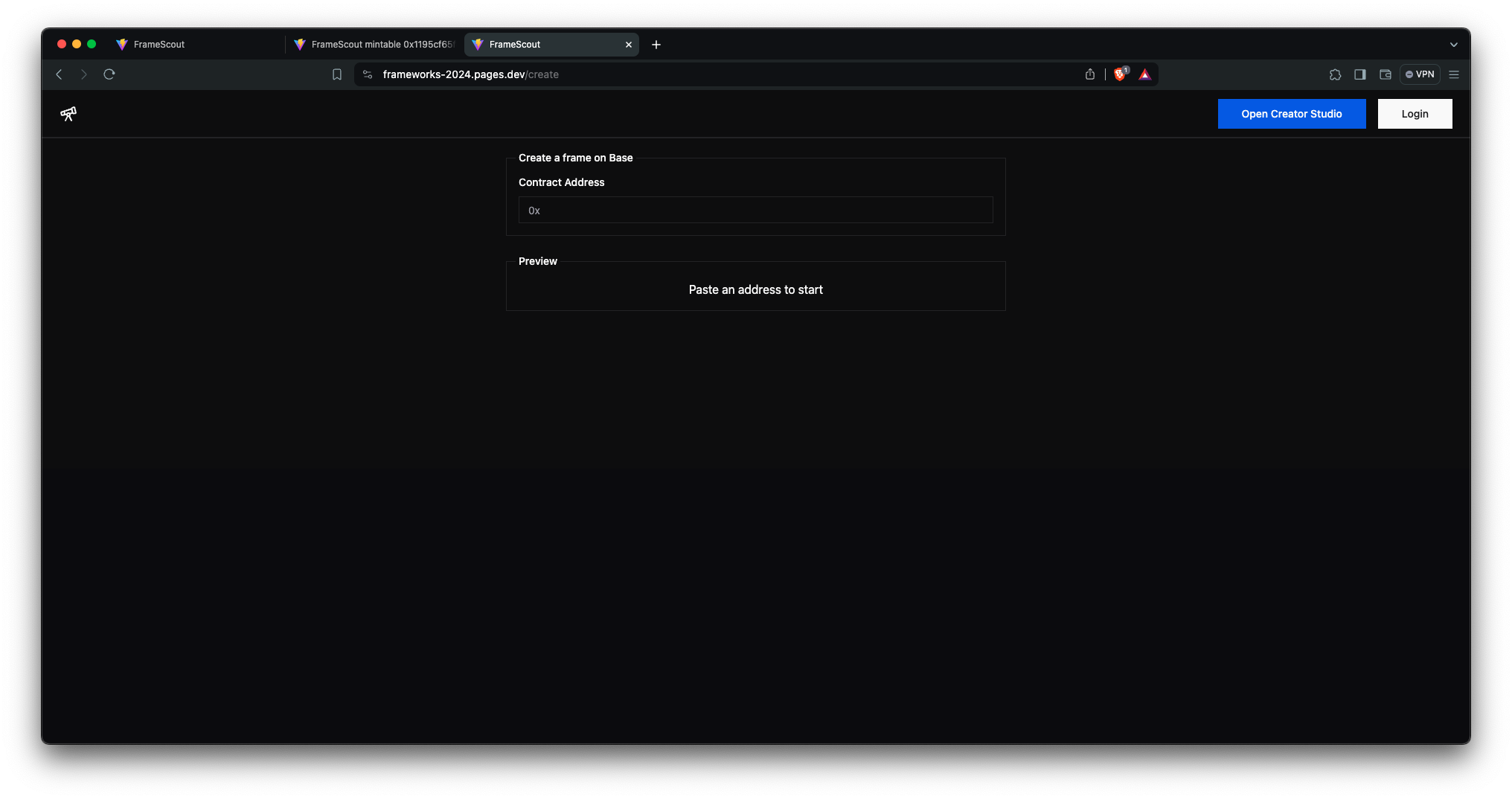Open the Brave VPN button
Screen dimensions: 1512x799
click(x=1420, y=74)
